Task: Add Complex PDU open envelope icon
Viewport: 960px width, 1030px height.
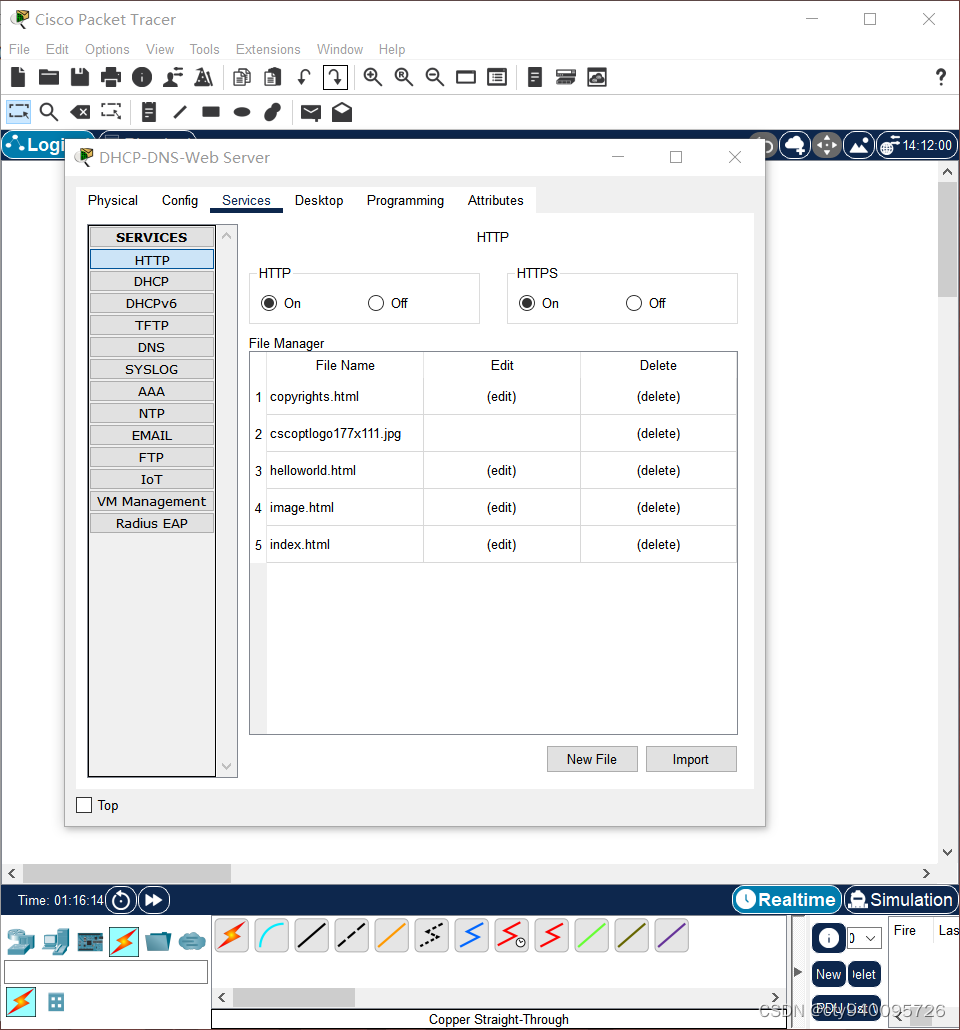Action: (x=342, y=112)
